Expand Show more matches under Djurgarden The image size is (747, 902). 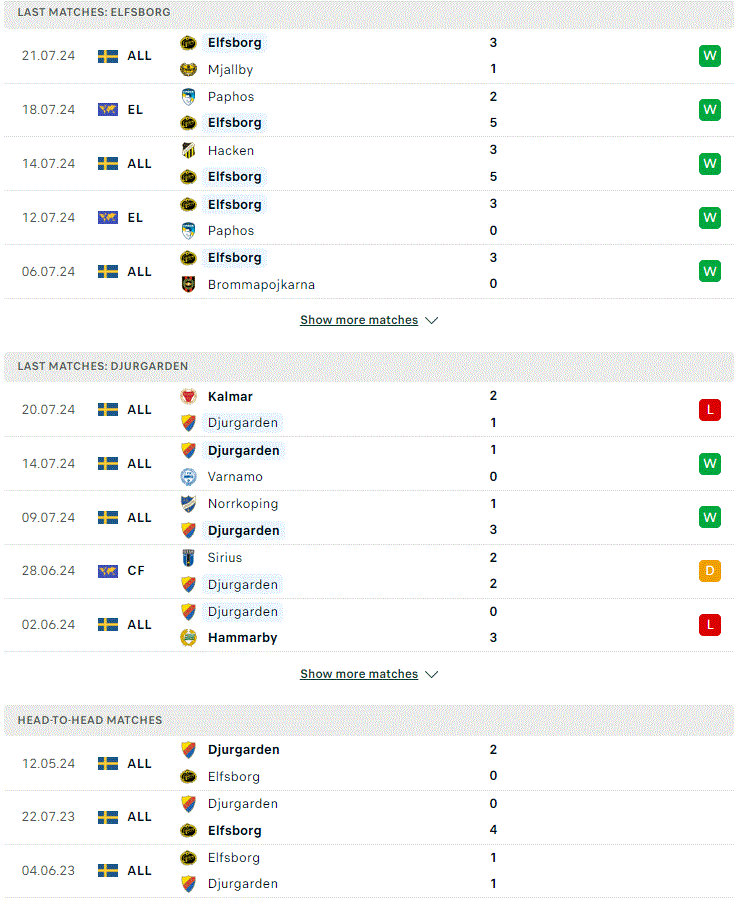pos(359,674)
